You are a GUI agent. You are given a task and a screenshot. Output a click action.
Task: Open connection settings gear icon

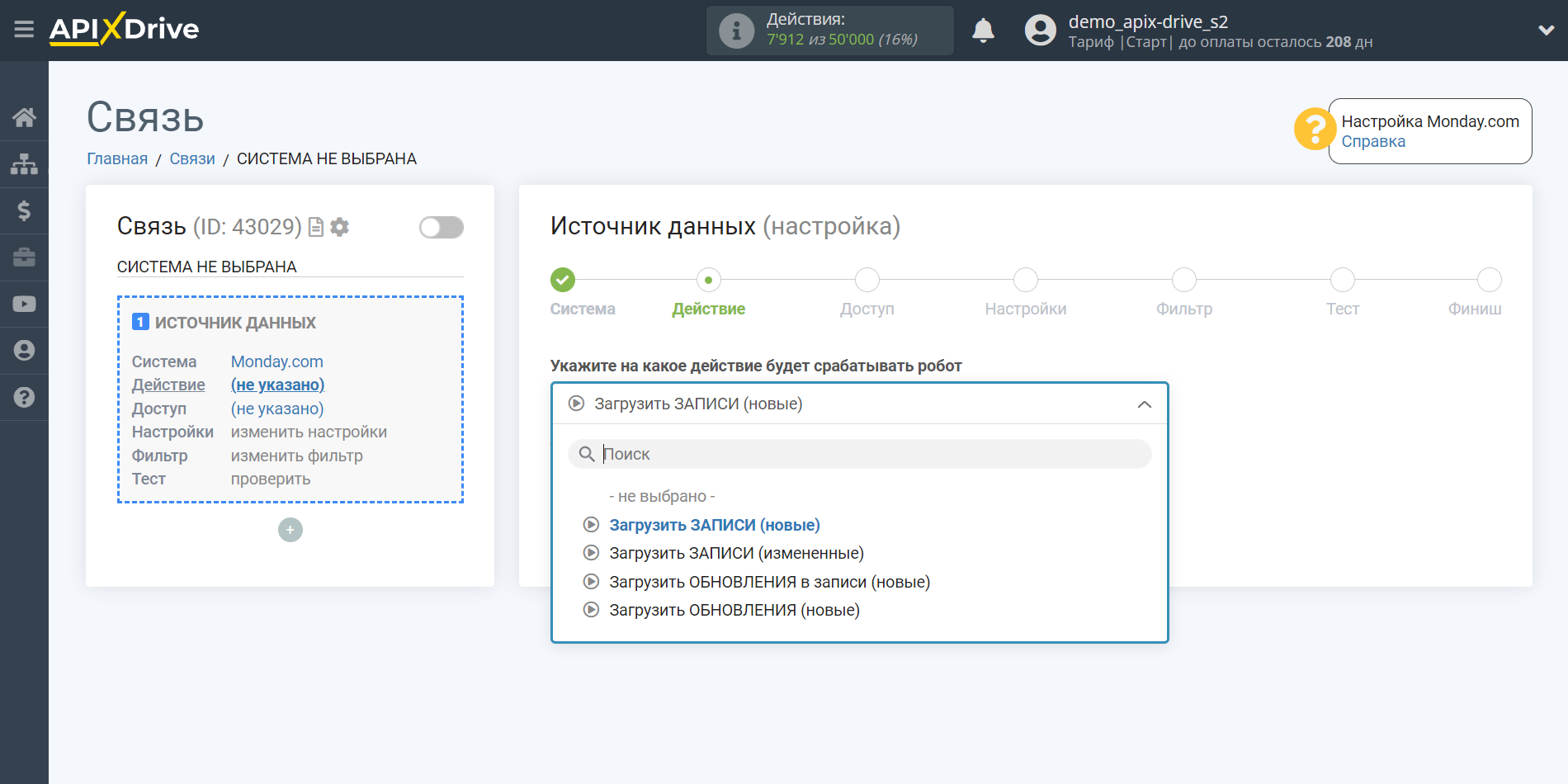tap(339, 227)
